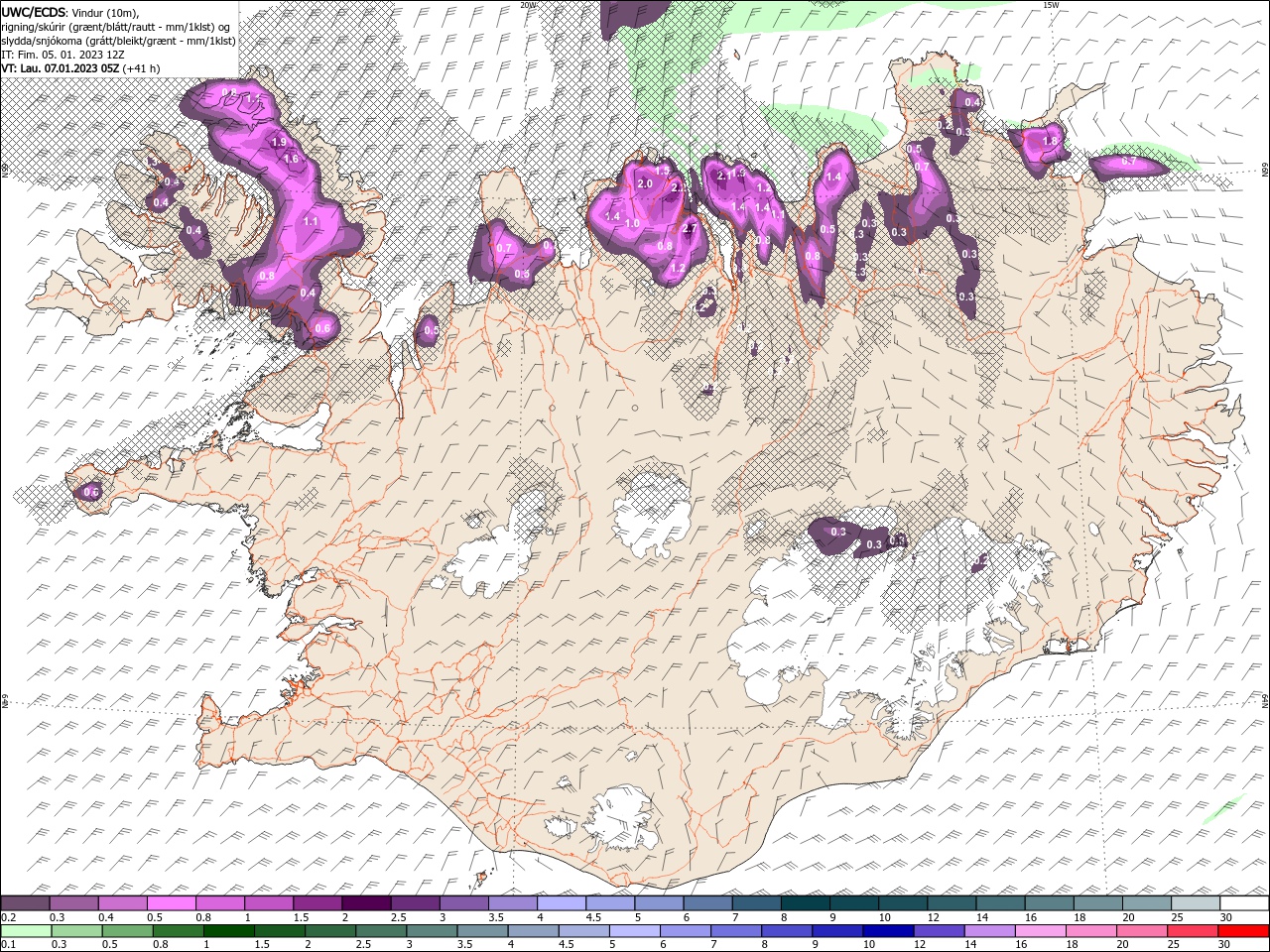The height and width of the screenshot is (952, 1270).
Task: Select the upper legend swatch between 3 and 3.5
Action: [464, 903]
